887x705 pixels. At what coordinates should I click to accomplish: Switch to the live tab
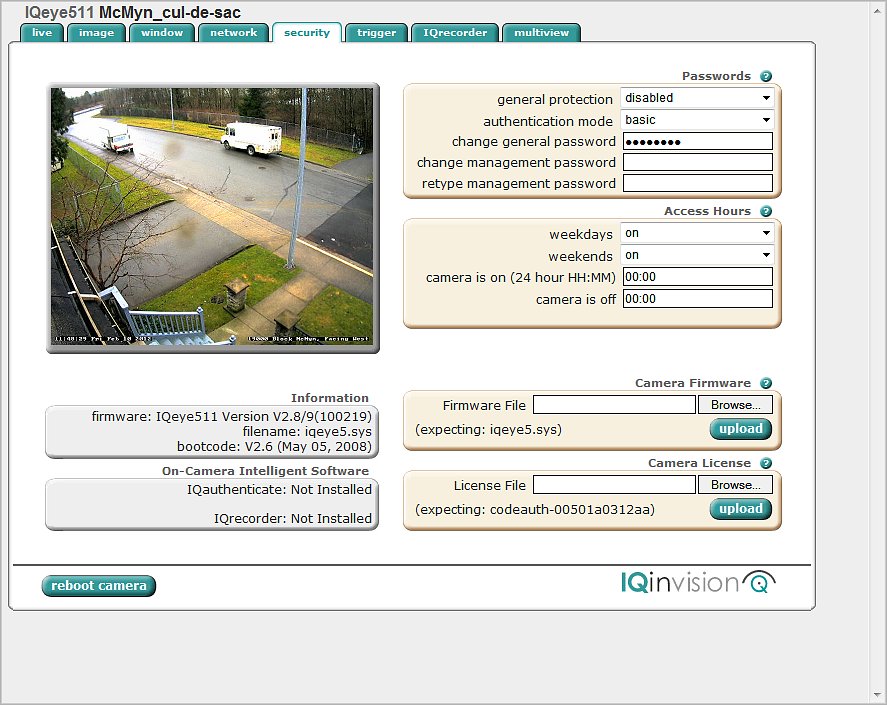click(x=42, y=33)
